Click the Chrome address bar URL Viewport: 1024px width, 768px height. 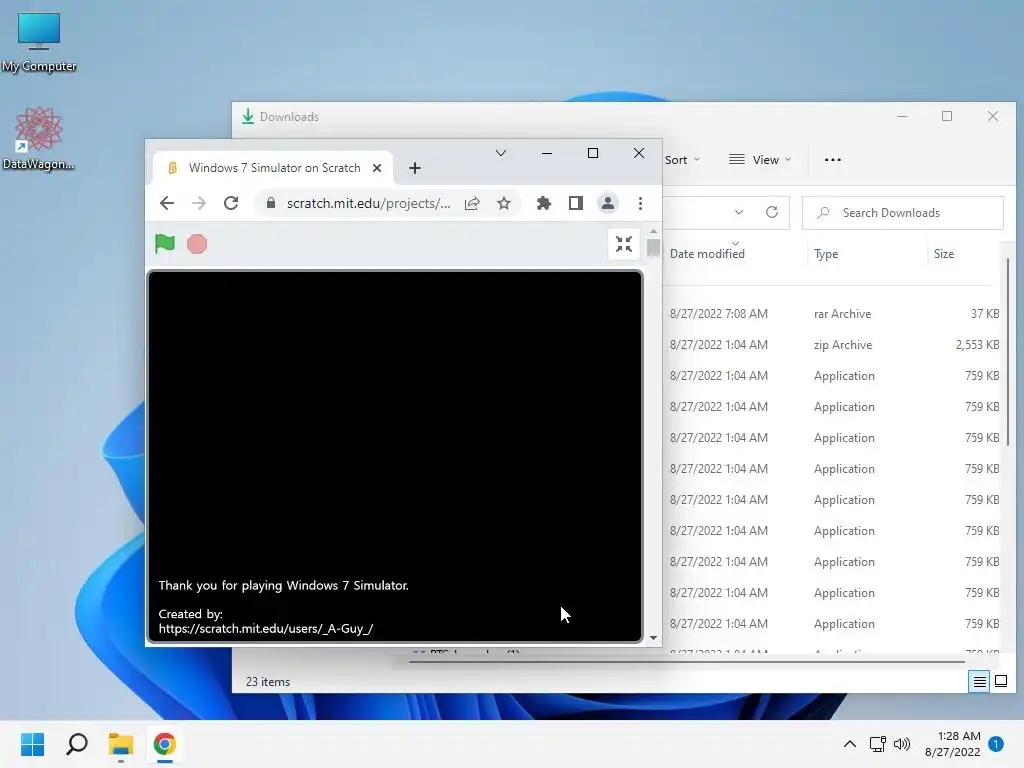[368, 203]
